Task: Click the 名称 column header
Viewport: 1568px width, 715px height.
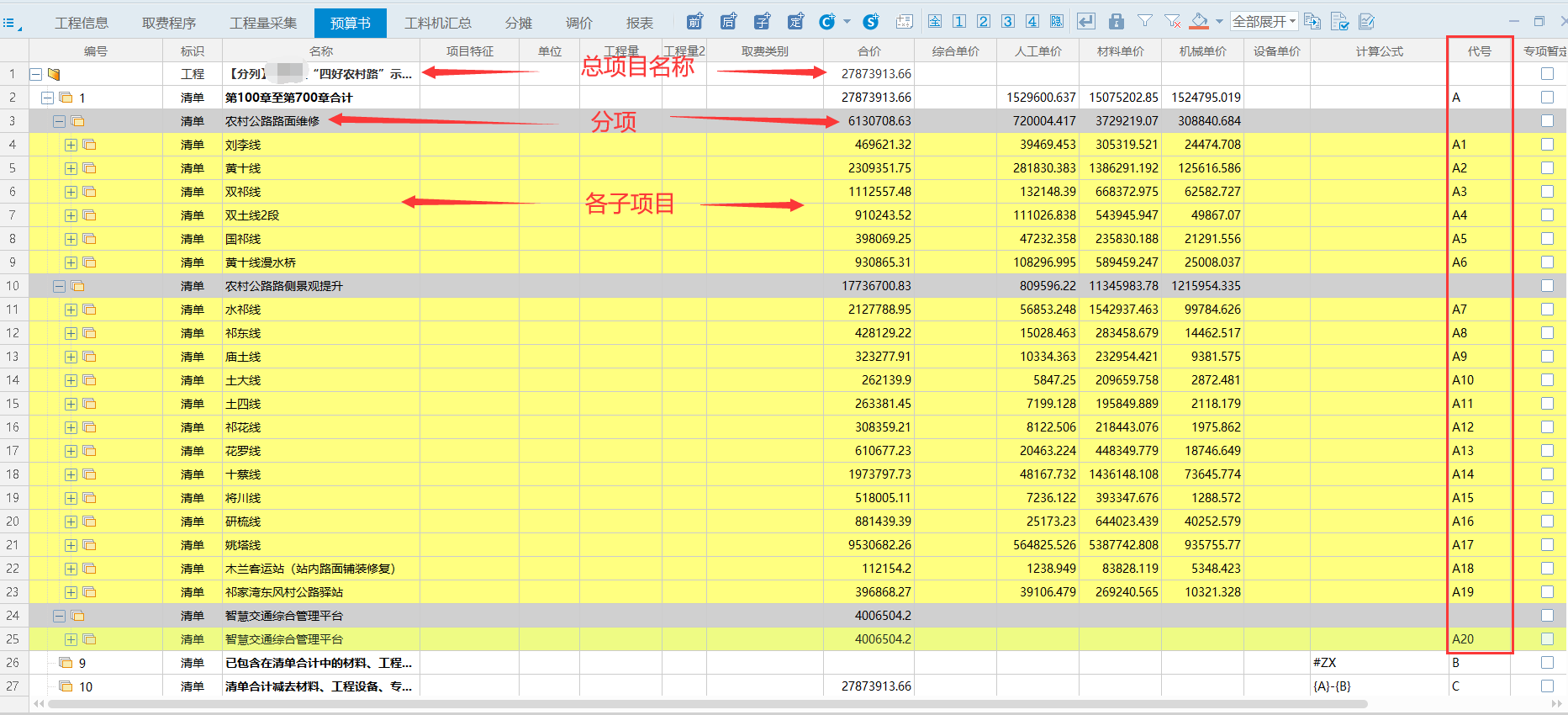Action: pos(321,51)
